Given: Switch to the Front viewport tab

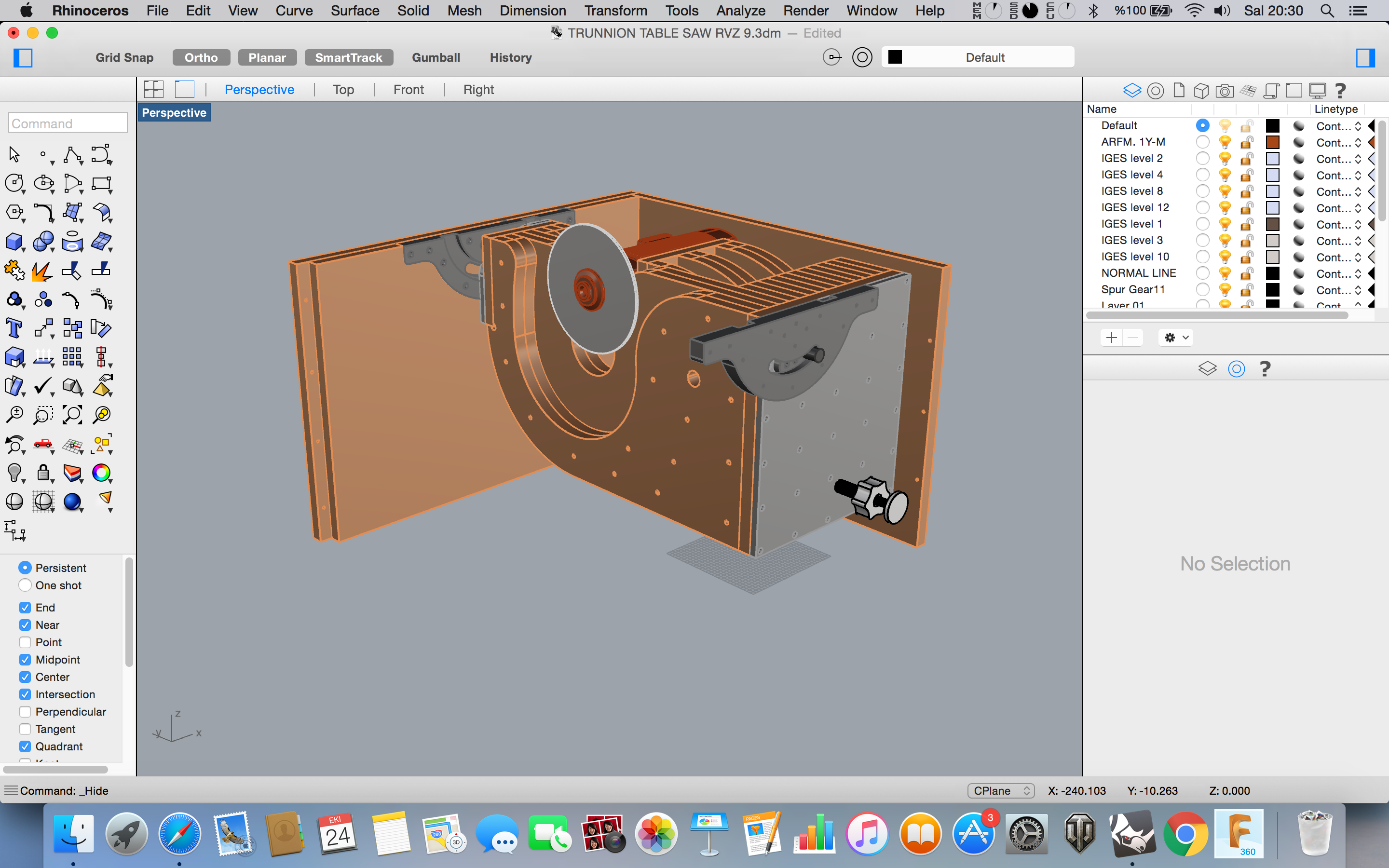Looking at the screenshot, I should tap(408, 90).
